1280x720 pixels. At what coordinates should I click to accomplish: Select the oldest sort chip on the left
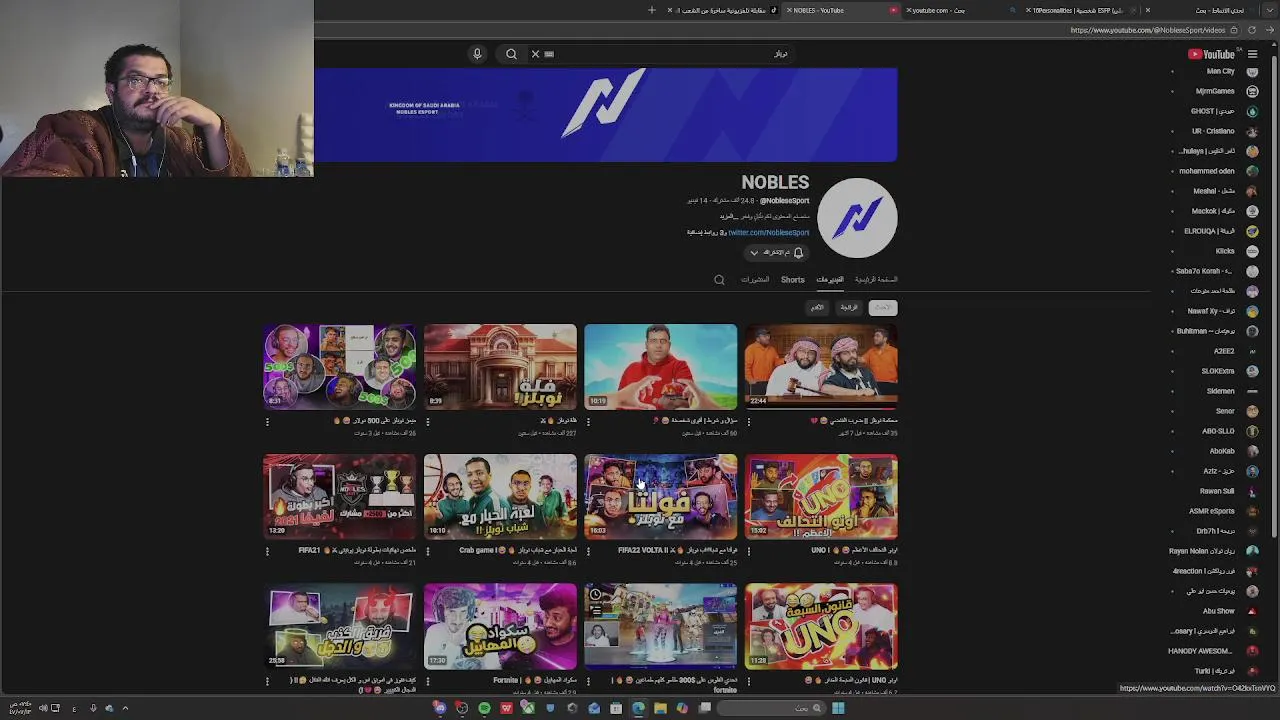pos(817,307)
